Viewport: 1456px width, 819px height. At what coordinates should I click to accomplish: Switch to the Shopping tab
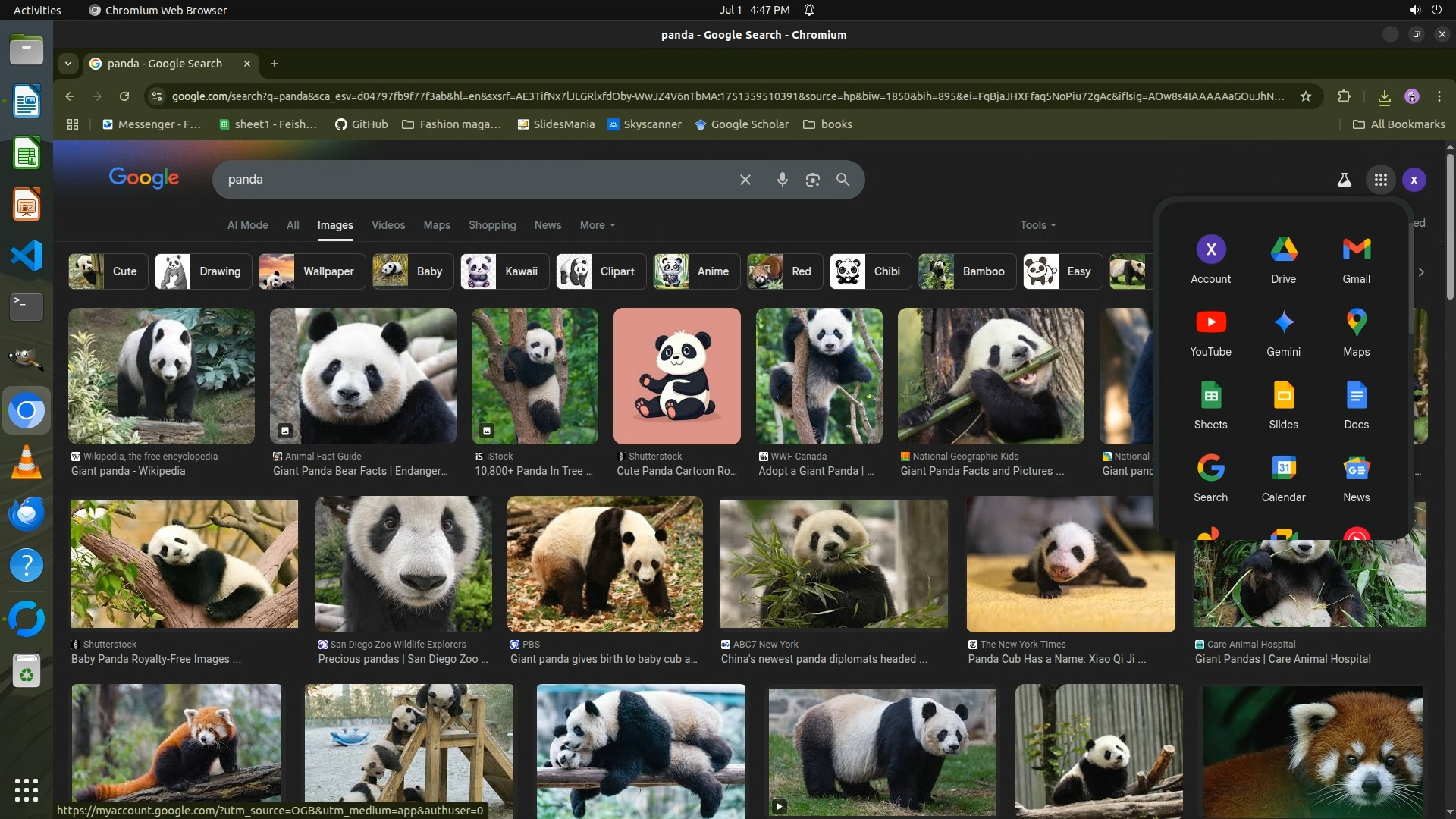491,225
